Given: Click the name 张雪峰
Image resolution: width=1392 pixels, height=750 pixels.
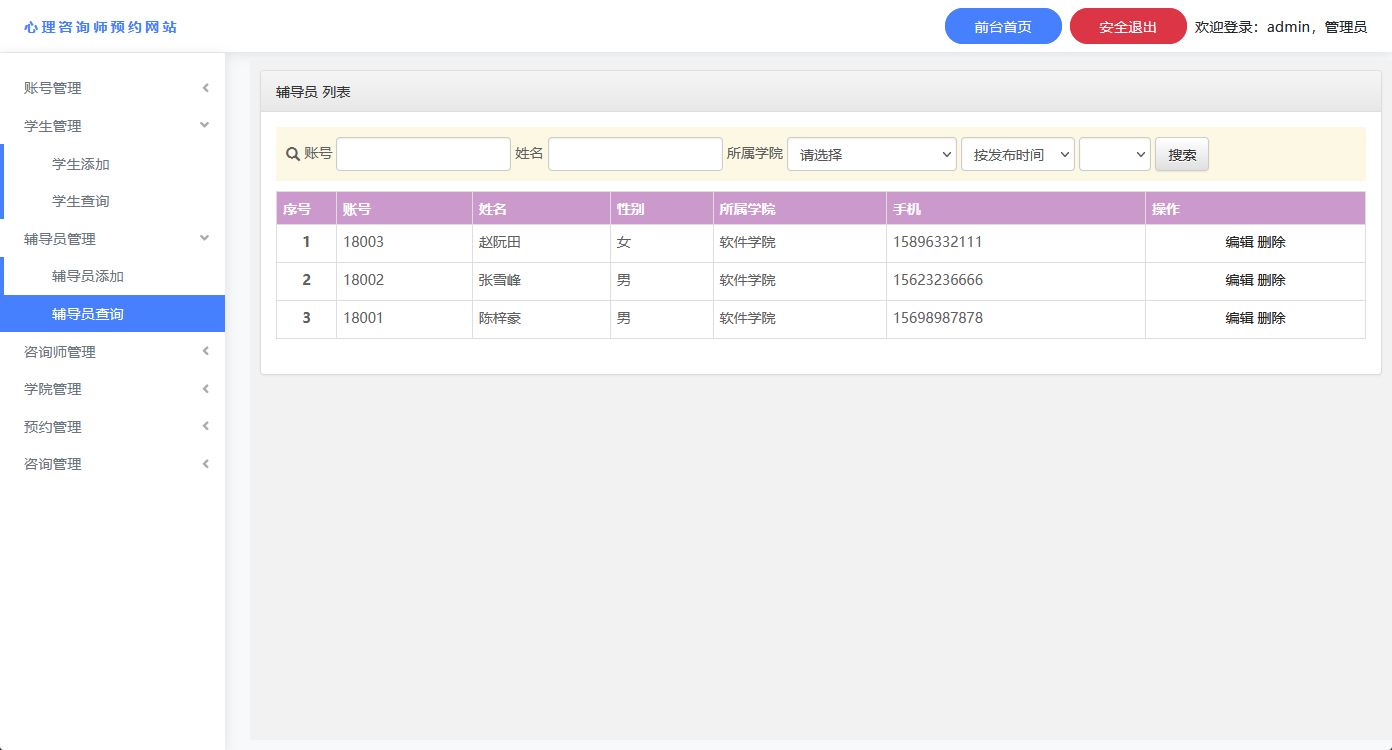Looking at the screenshot, I should 500,280.
